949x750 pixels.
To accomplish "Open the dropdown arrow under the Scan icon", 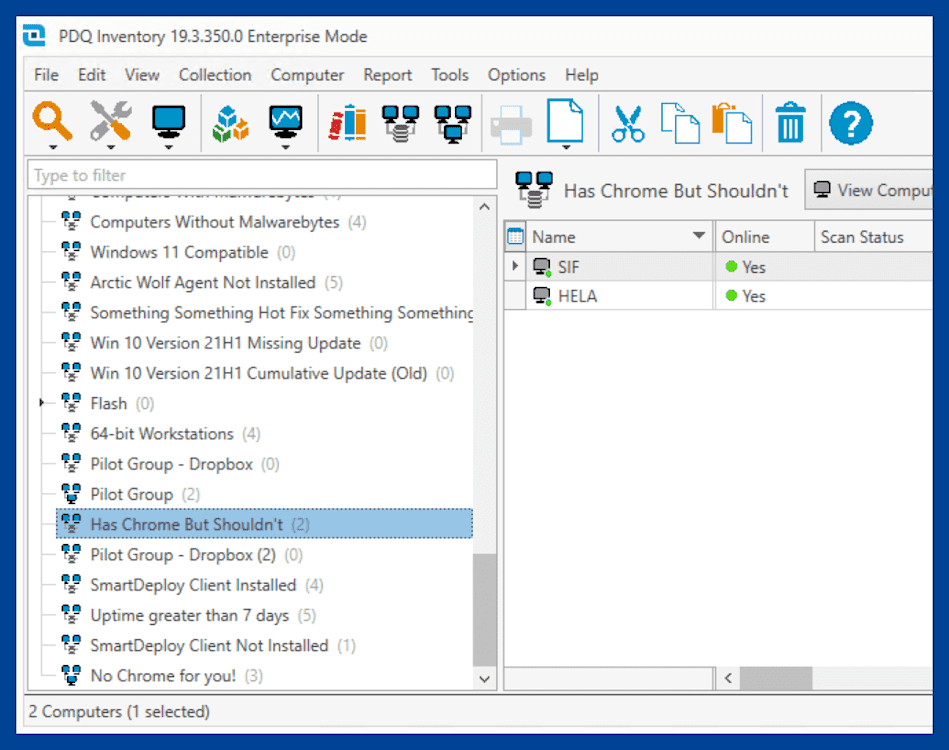I will (53, 147).
